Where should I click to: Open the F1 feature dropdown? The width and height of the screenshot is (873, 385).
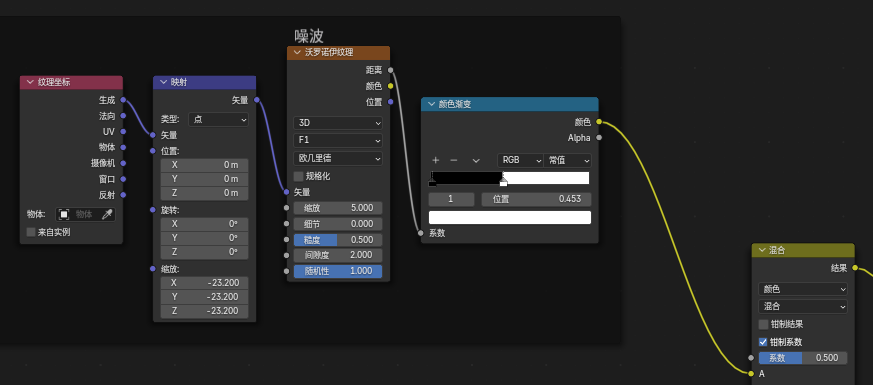tap(338, 140)
